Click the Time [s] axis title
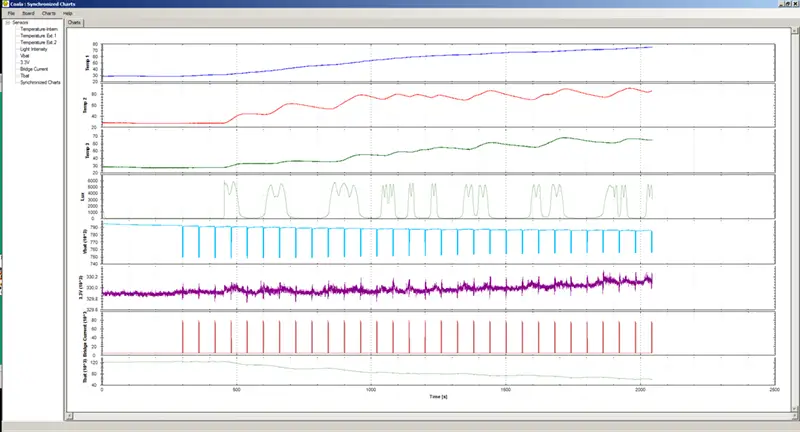Viewport: 800px width, 432px height. click(438, 397)
